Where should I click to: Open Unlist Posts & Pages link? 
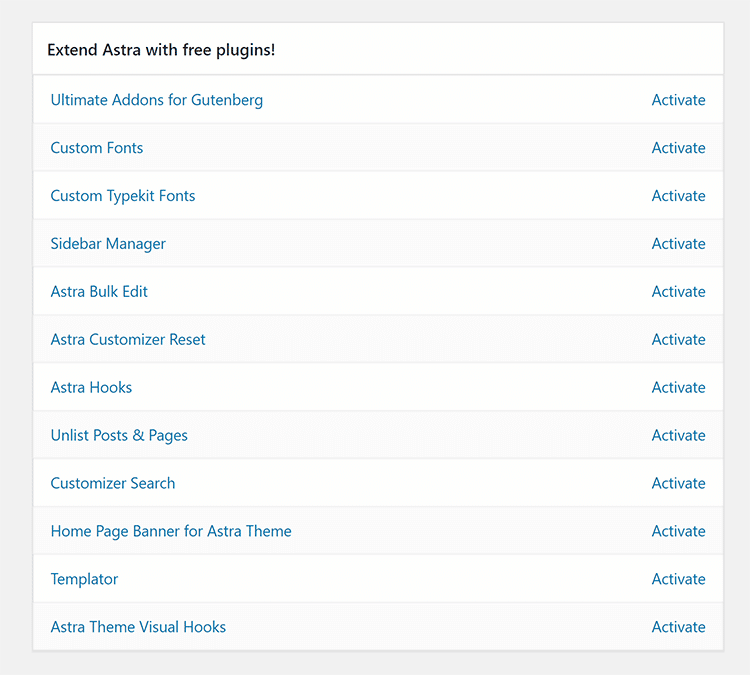[119, 436]
